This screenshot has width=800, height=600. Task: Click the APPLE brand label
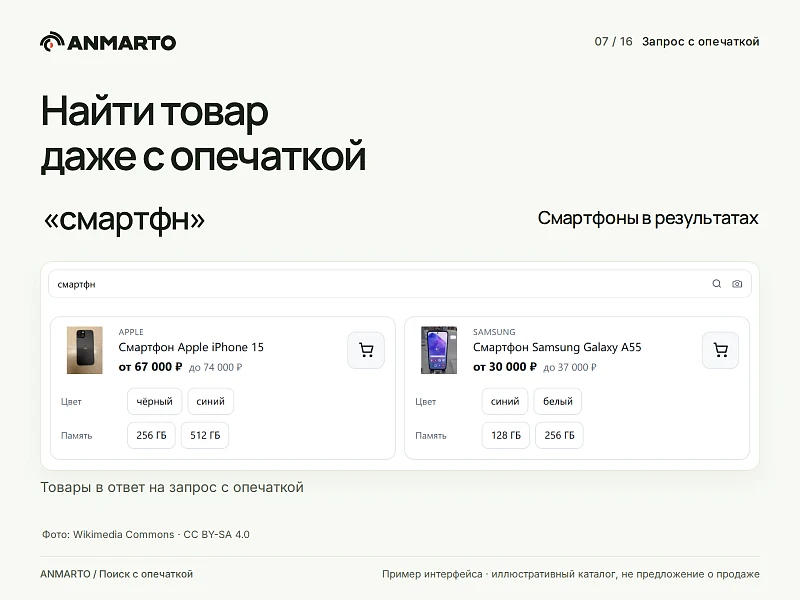pos(131,332)
